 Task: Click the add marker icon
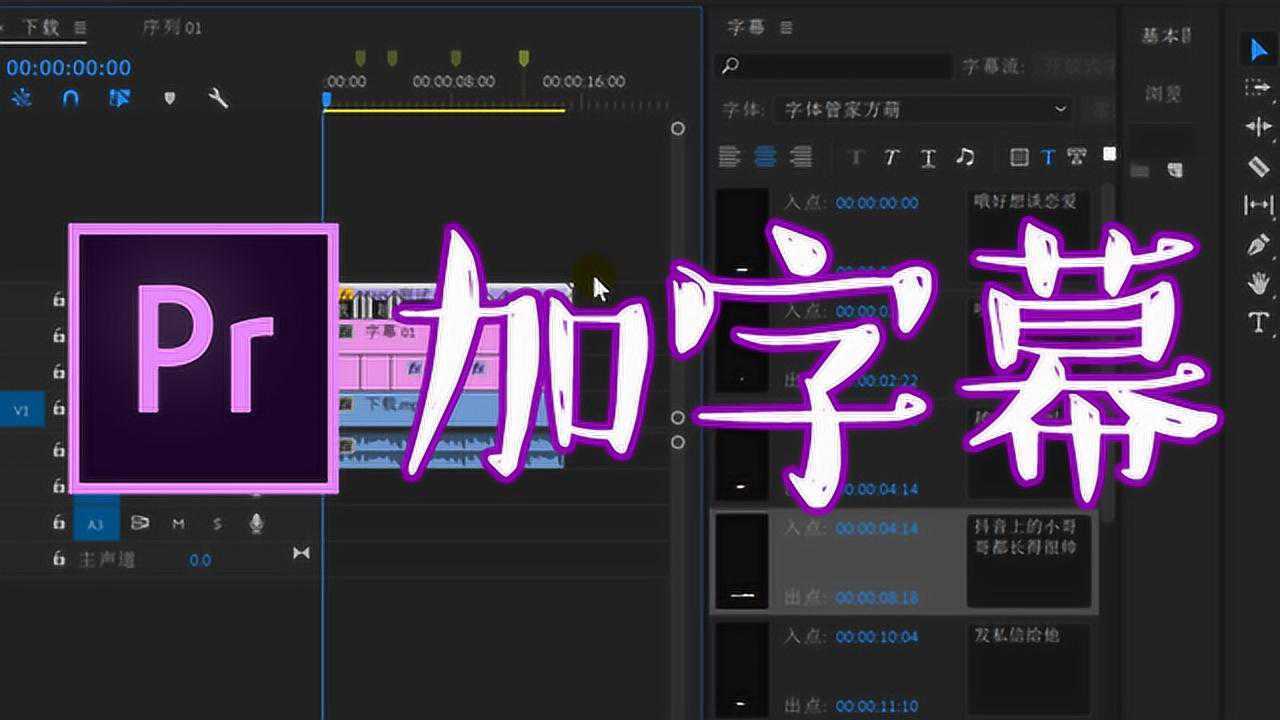click(170, 98)
